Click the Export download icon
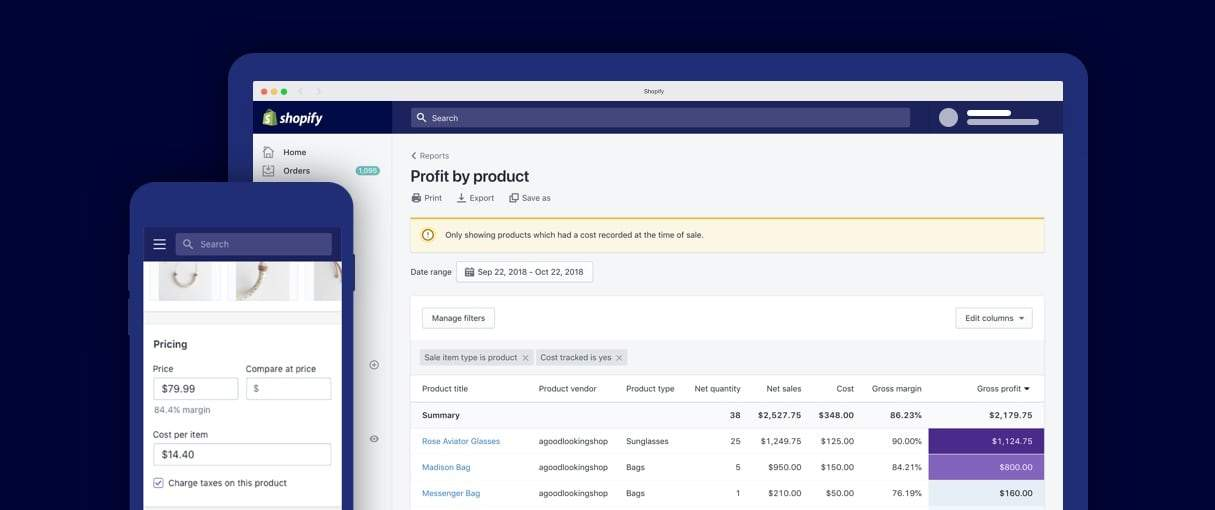This screenshot has height=510, width=1215. click(x=462, y=198)
